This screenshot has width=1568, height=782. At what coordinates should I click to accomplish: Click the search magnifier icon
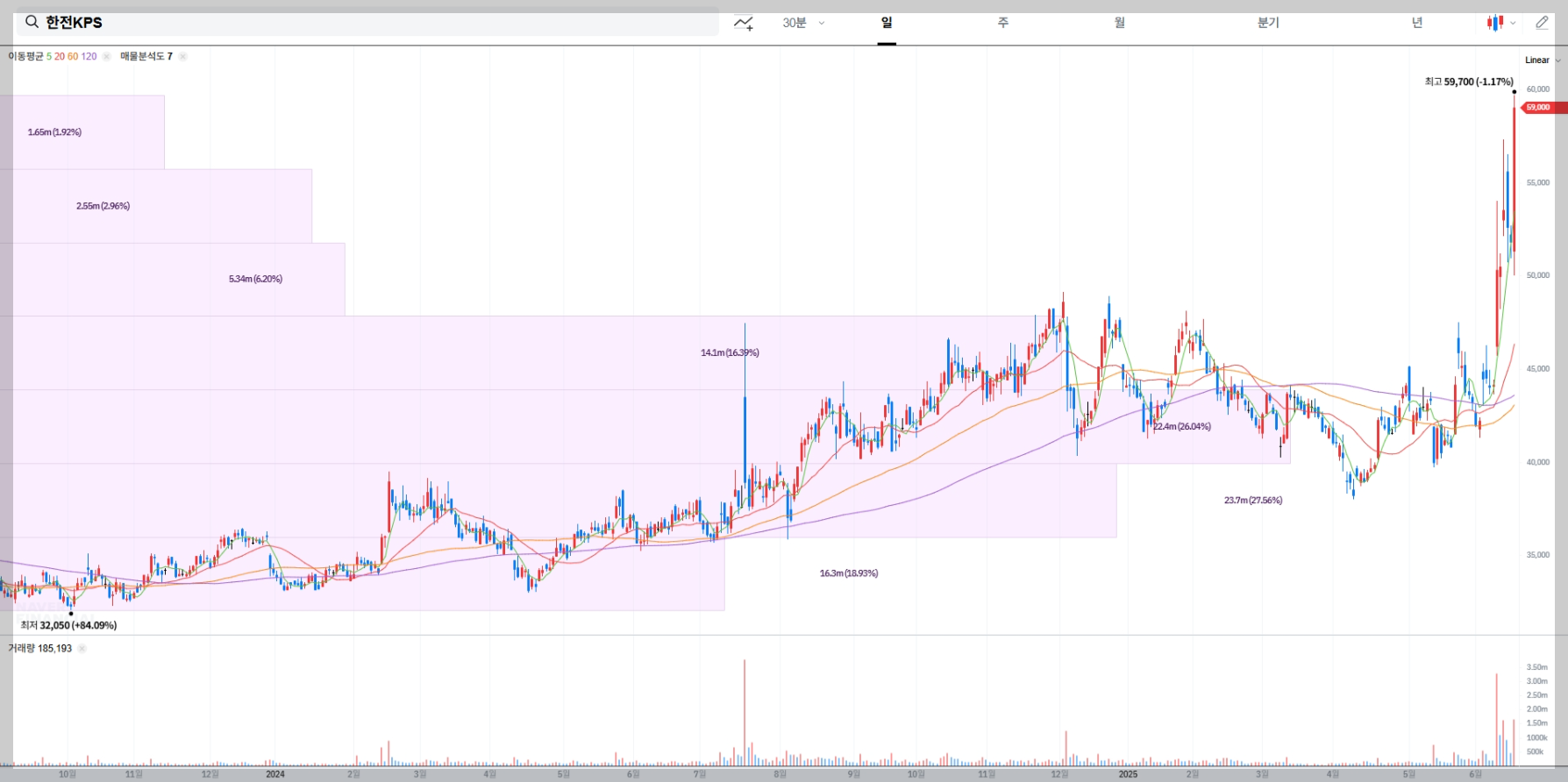[32, 22]
